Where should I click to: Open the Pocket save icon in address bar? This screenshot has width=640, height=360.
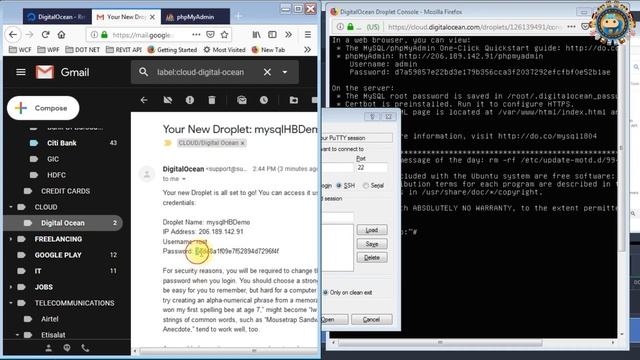tap(210, 35)
